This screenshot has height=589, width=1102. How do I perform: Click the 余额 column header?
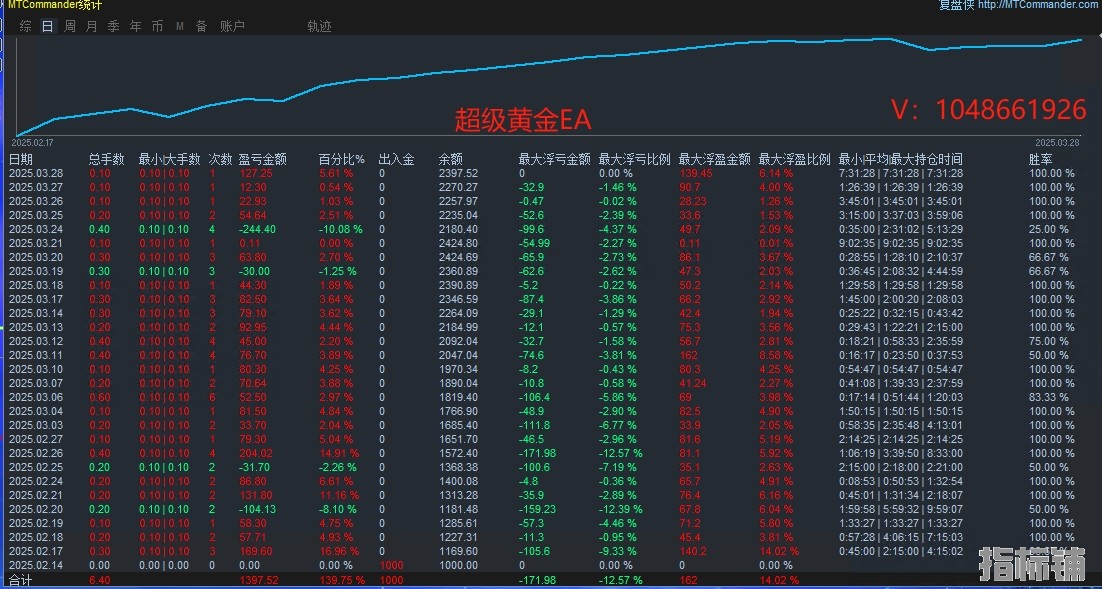tap(450, 159)
